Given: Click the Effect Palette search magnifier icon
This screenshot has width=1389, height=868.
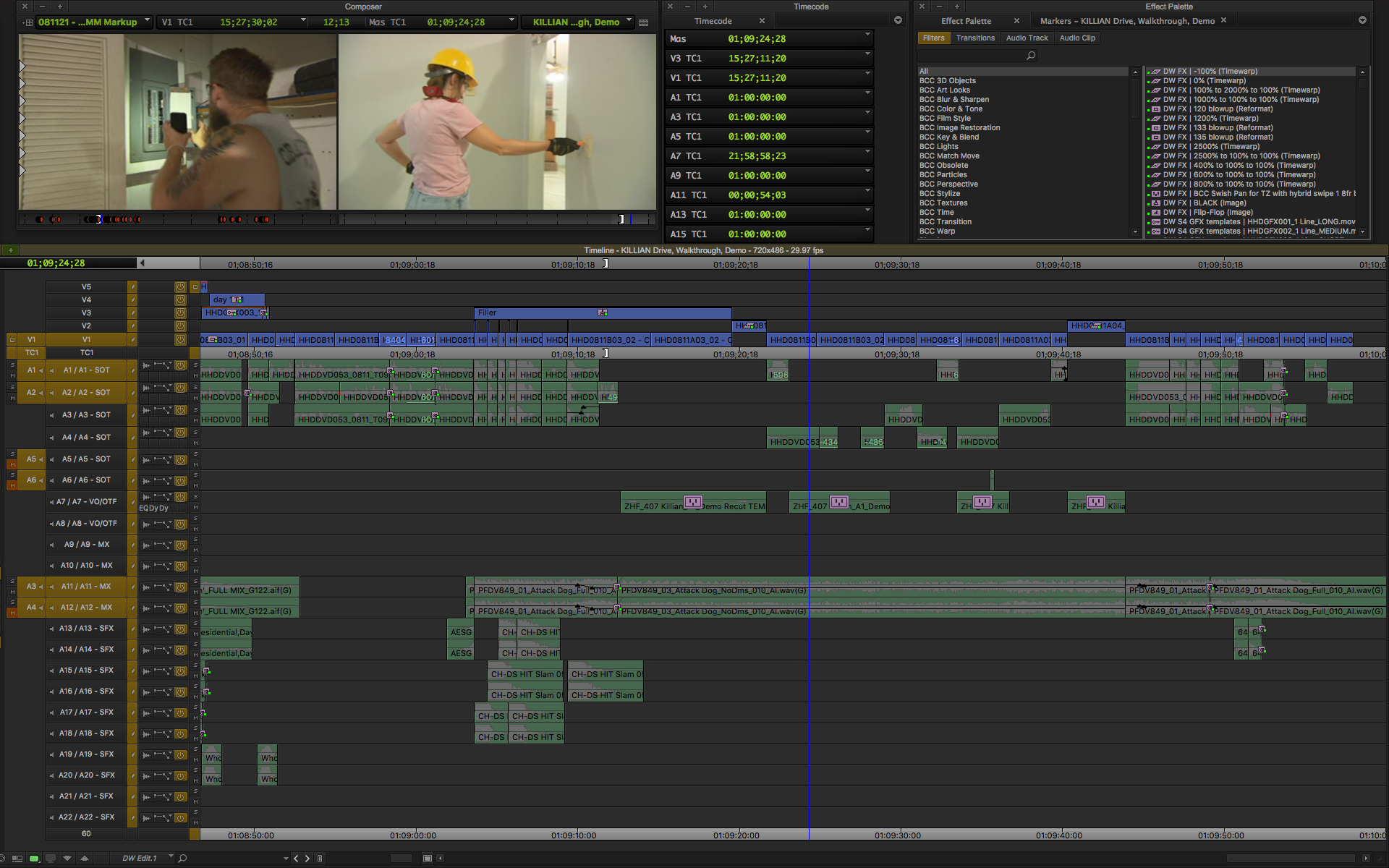Looking at the screenshot, I should [x=1031, y=56].
